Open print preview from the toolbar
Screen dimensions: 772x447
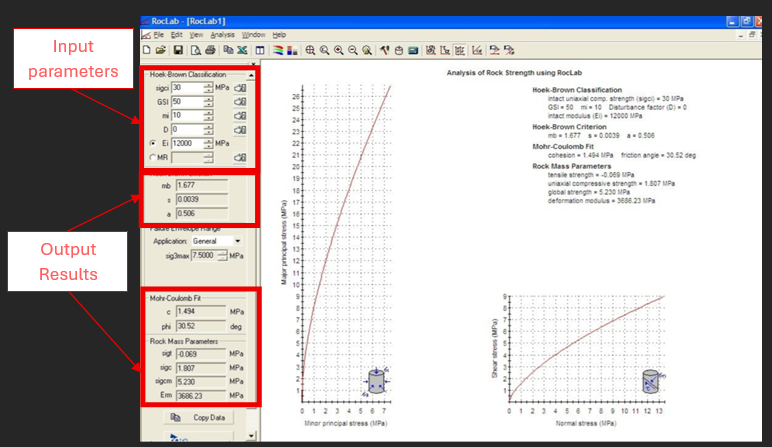[195, 50]
